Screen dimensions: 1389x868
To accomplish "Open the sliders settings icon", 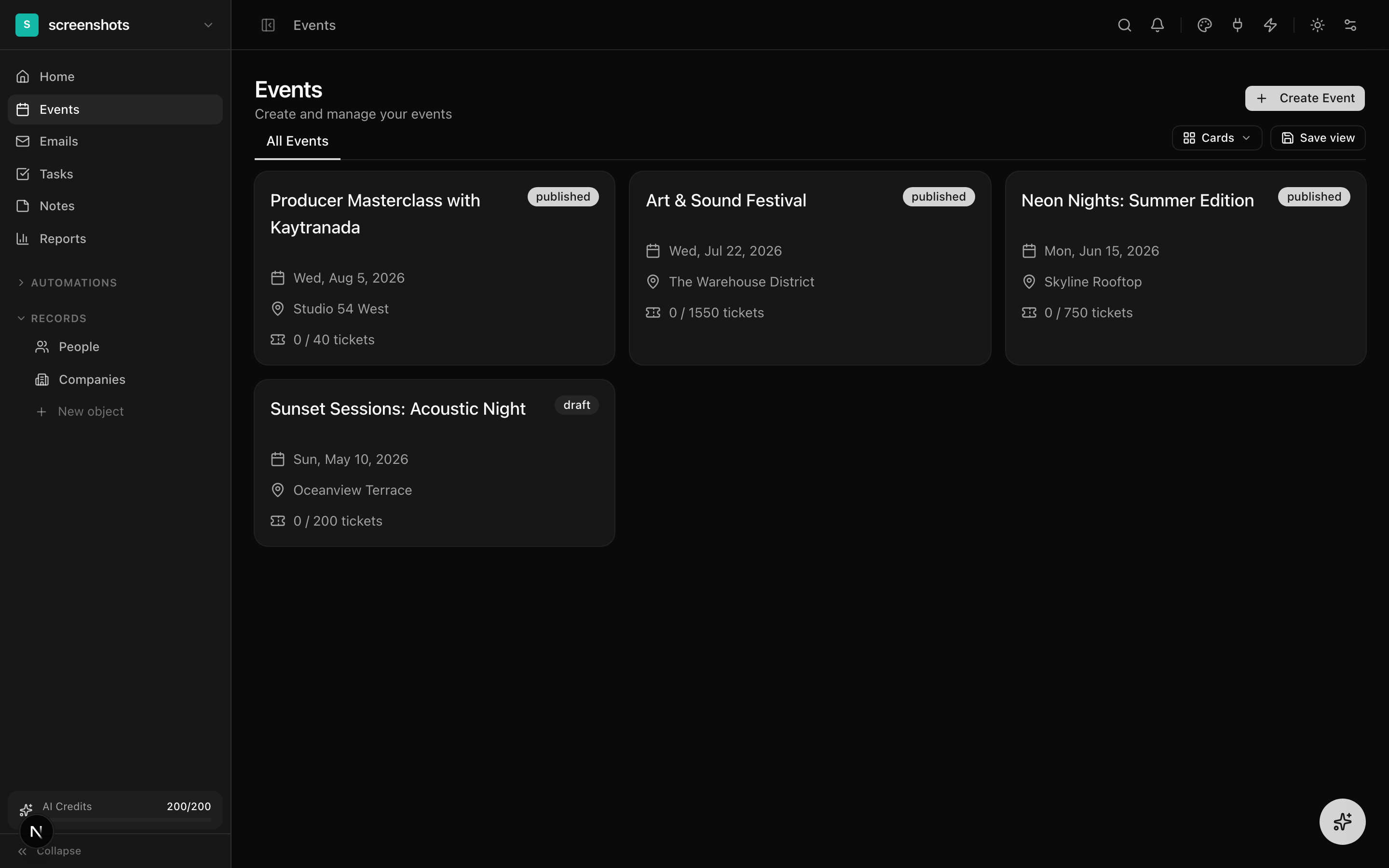I will pos(1350,25).
